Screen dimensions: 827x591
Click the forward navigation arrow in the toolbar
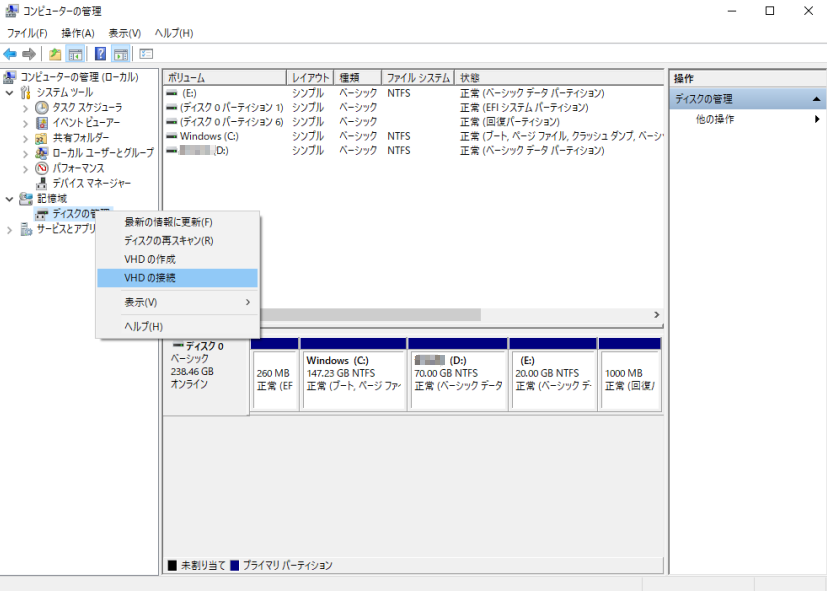tap(31, 52)
